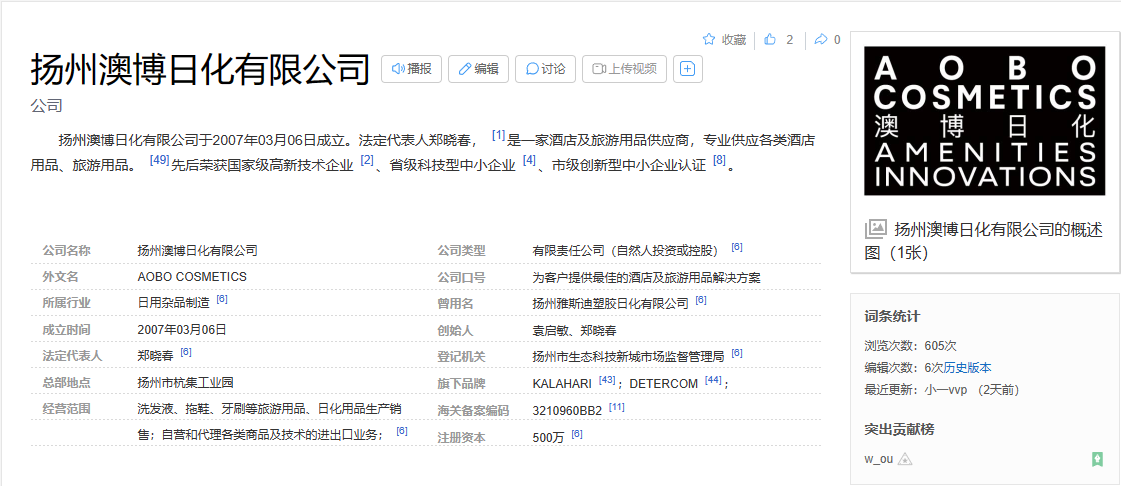Click reference [4] after 省级科技型中小企业
This screenshot has width=1121, height=486.
click(x=529, y=160)
